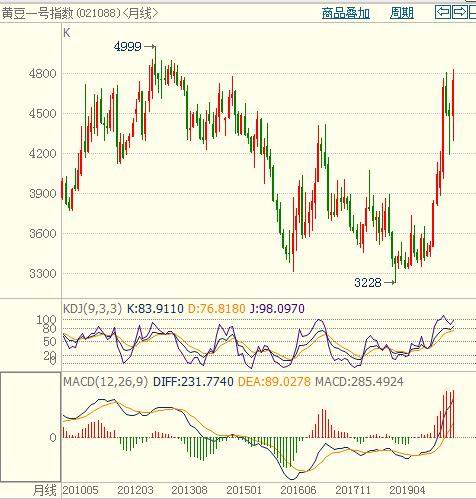The height and width of the screenshot is (499, 476).
Task: Click the K label in price pane
Action: [67, 33]
